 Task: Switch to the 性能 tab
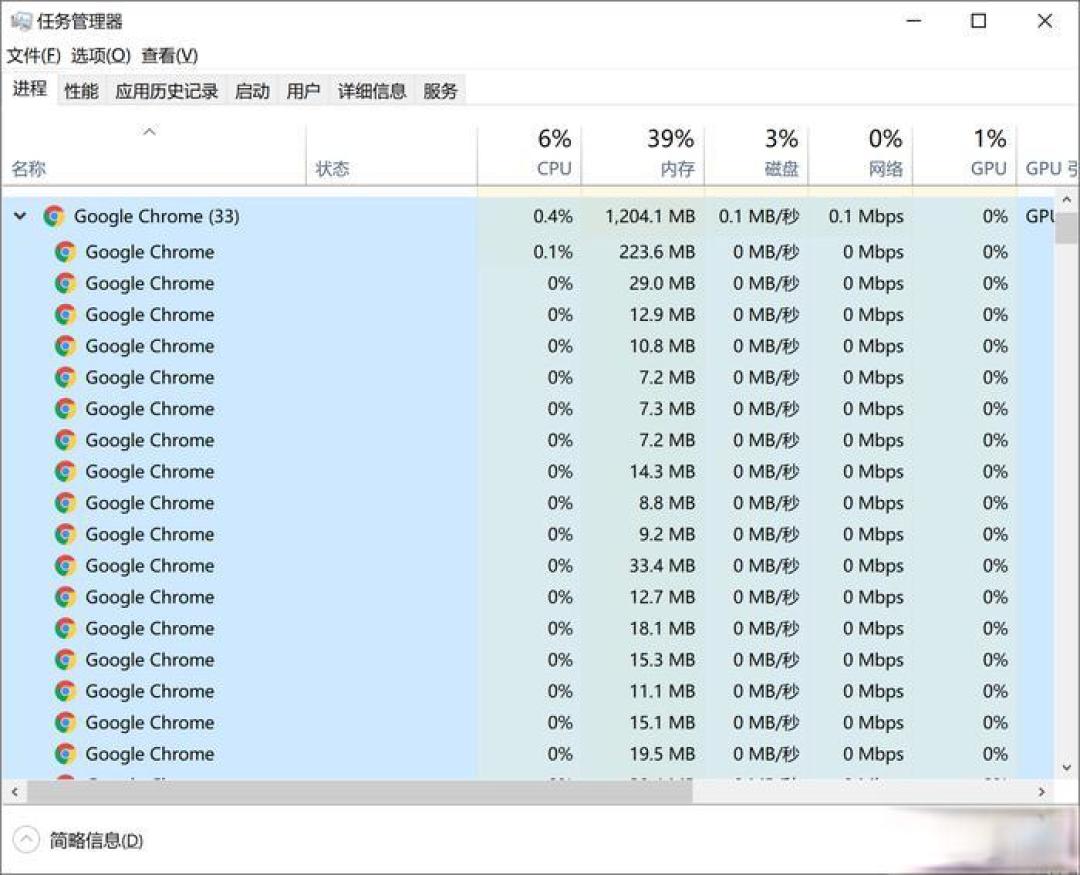coord(81,91)
